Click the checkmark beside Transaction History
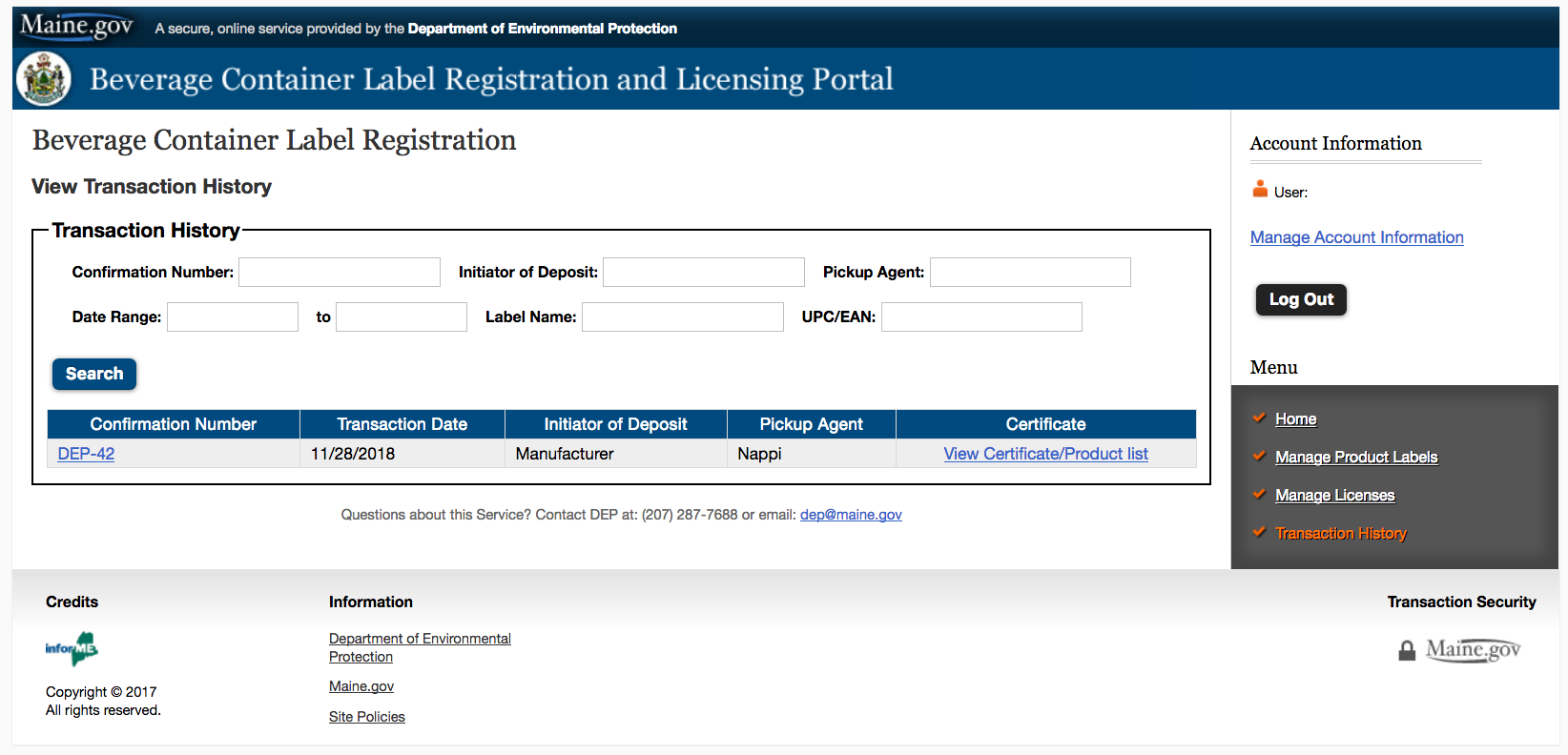 pyautogui.click(x=1259, y=532)
